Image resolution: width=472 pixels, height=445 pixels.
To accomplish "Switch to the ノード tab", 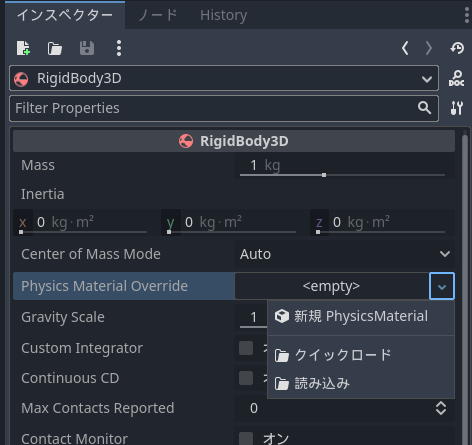I will point(157,15).
